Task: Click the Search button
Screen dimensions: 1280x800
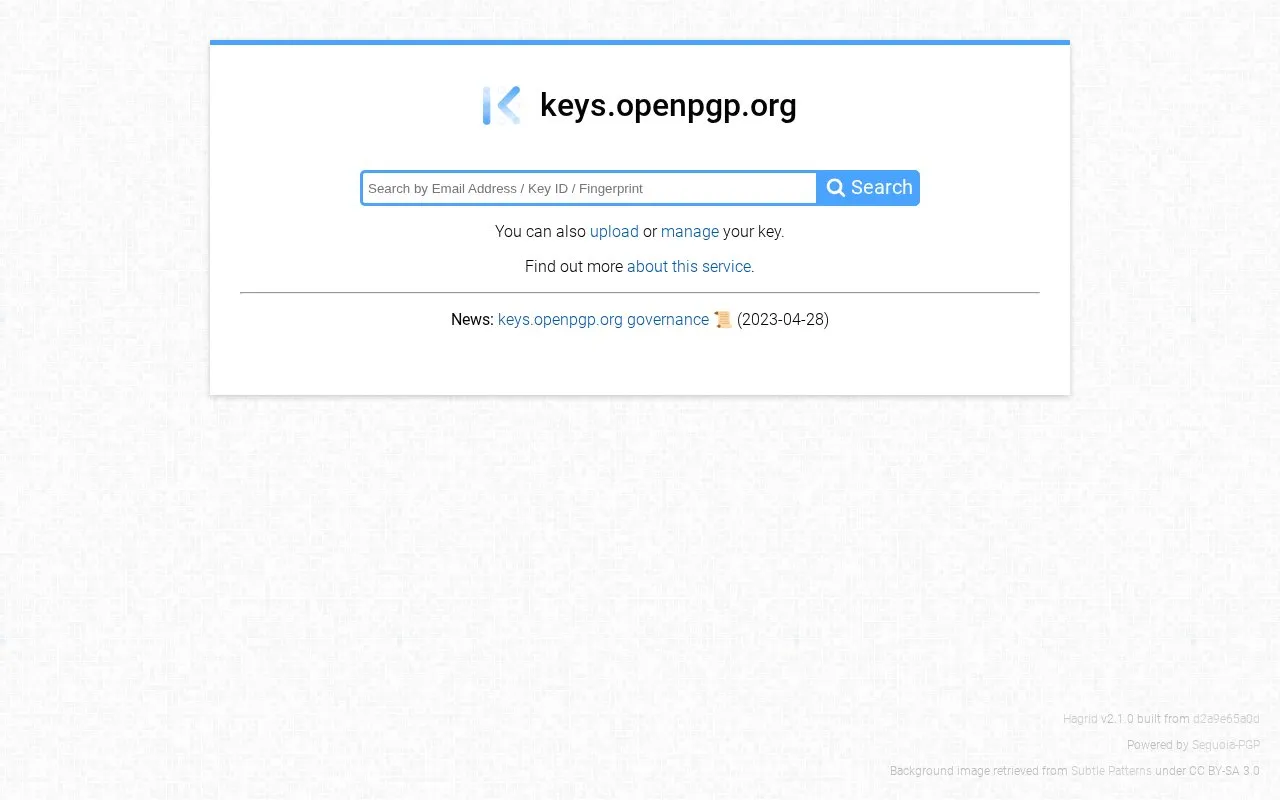Action: 869,188
